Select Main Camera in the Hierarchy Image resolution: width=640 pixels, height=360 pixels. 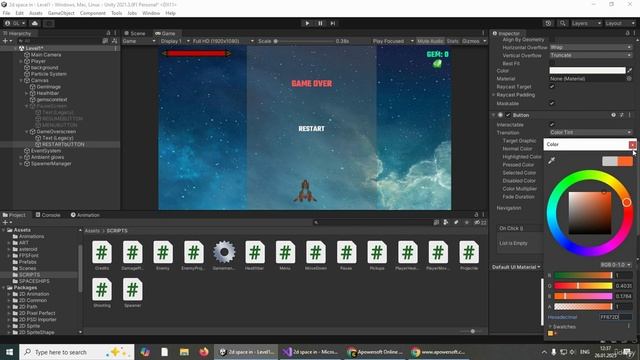click(x=46, y=55)
